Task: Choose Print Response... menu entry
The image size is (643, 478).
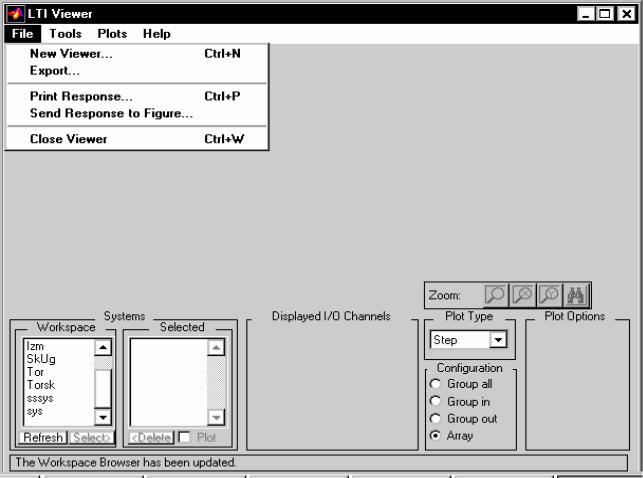Action: tap(137, 96)
